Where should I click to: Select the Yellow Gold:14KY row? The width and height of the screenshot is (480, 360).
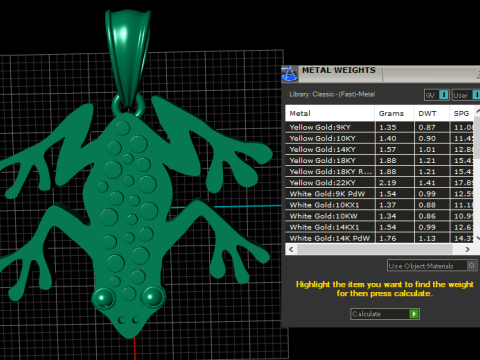pos(380,149)
